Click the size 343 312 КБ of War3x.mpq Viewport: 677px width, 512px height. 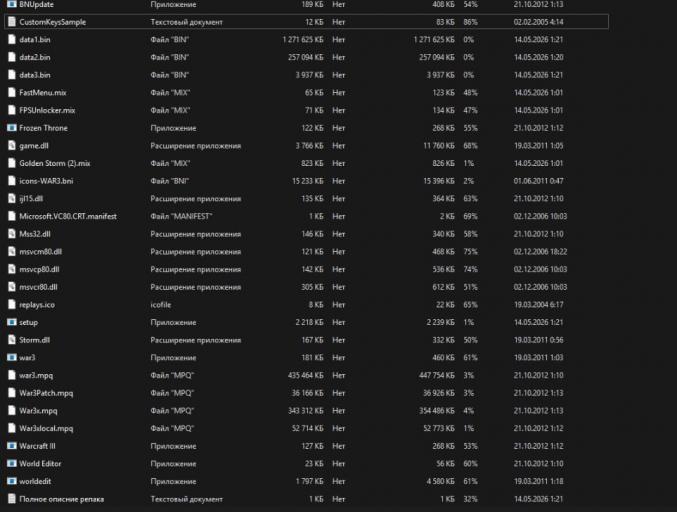(x=306, y=411)
